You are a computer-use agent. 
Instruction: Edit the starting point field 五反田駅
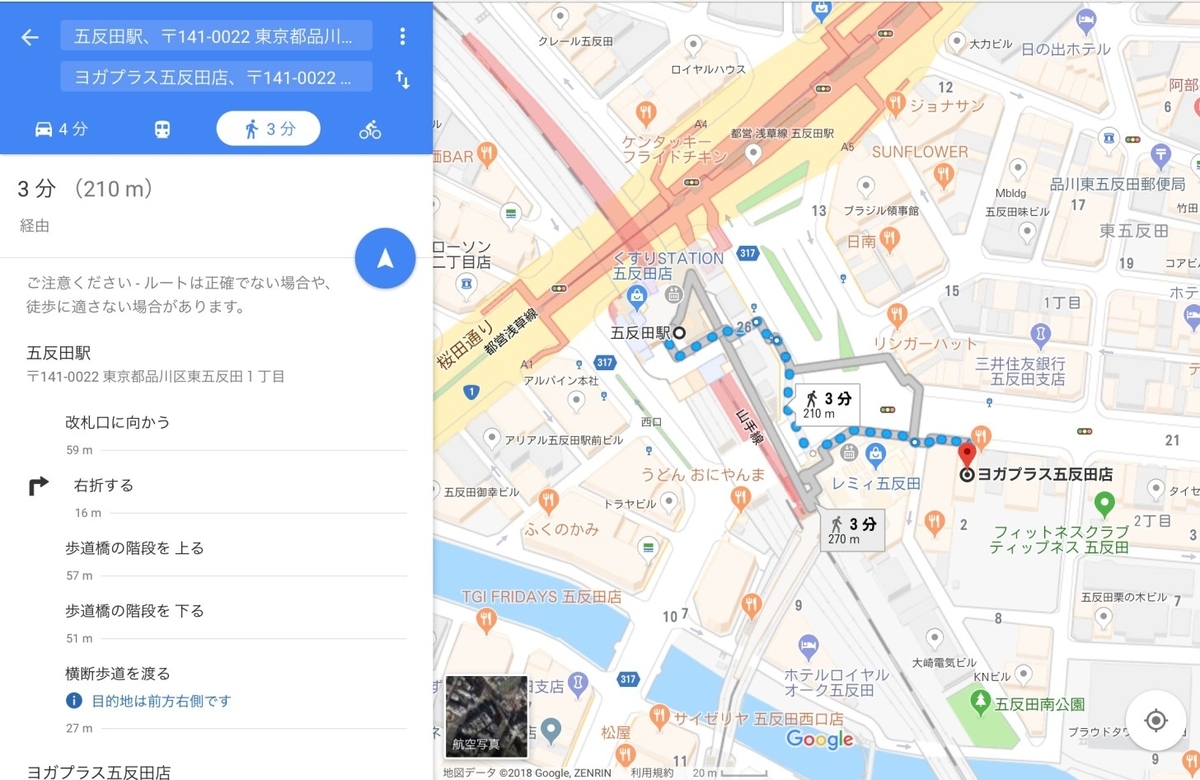[x=216, y=37]
